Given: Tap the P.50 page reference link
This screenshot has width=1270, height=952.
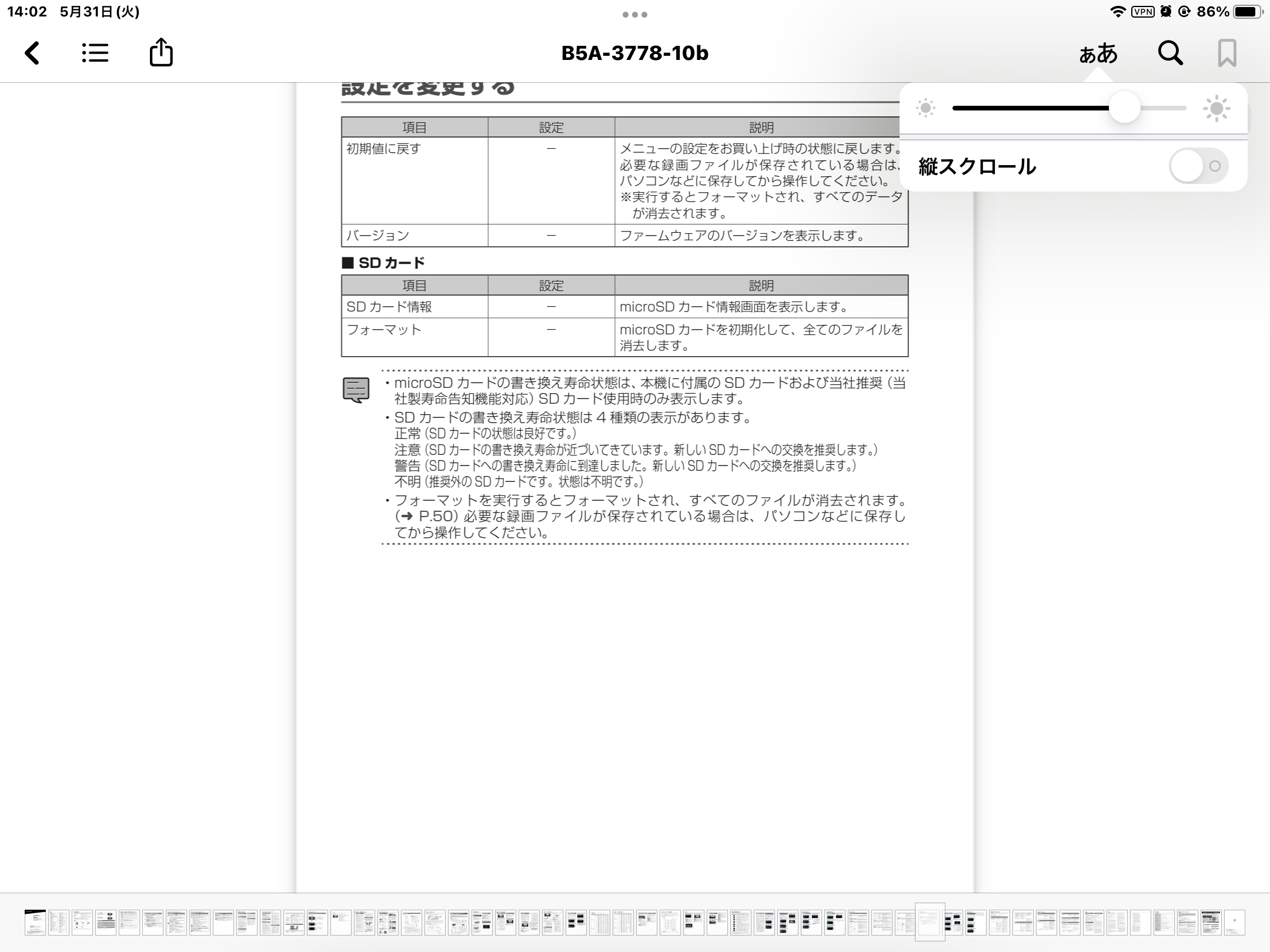Looking at the screenshot, I should click(436, 517).
